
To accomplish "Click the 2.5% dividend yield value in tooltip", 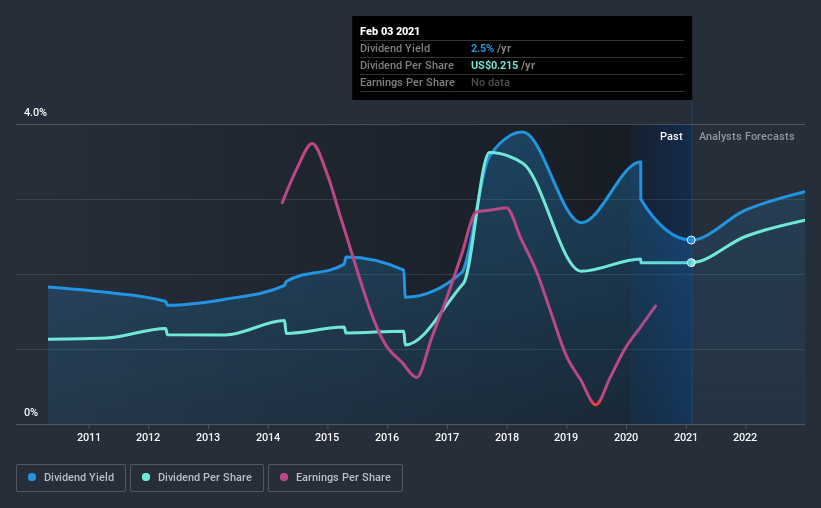I will click(x=482, y=48).
